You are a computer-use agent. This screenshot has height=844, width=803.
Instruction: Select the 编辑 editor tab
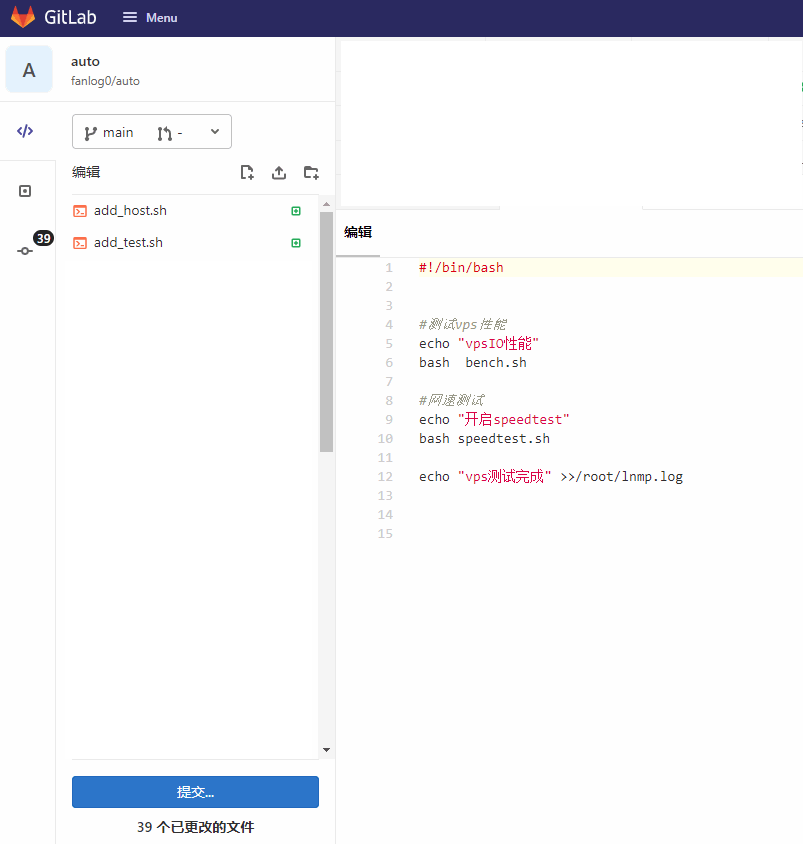(x=358, y=233)
